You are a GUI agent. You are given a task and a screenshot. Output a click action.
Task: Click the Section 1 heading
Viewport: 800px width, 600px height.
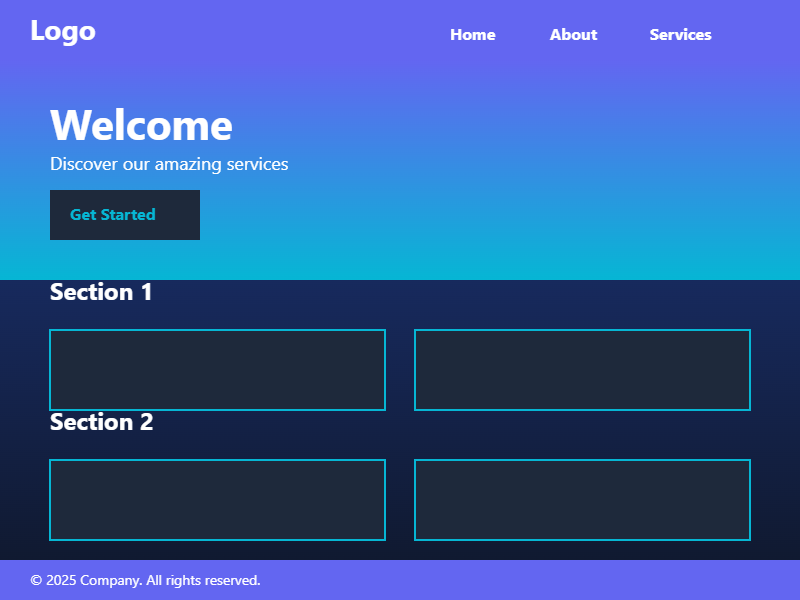101,293
